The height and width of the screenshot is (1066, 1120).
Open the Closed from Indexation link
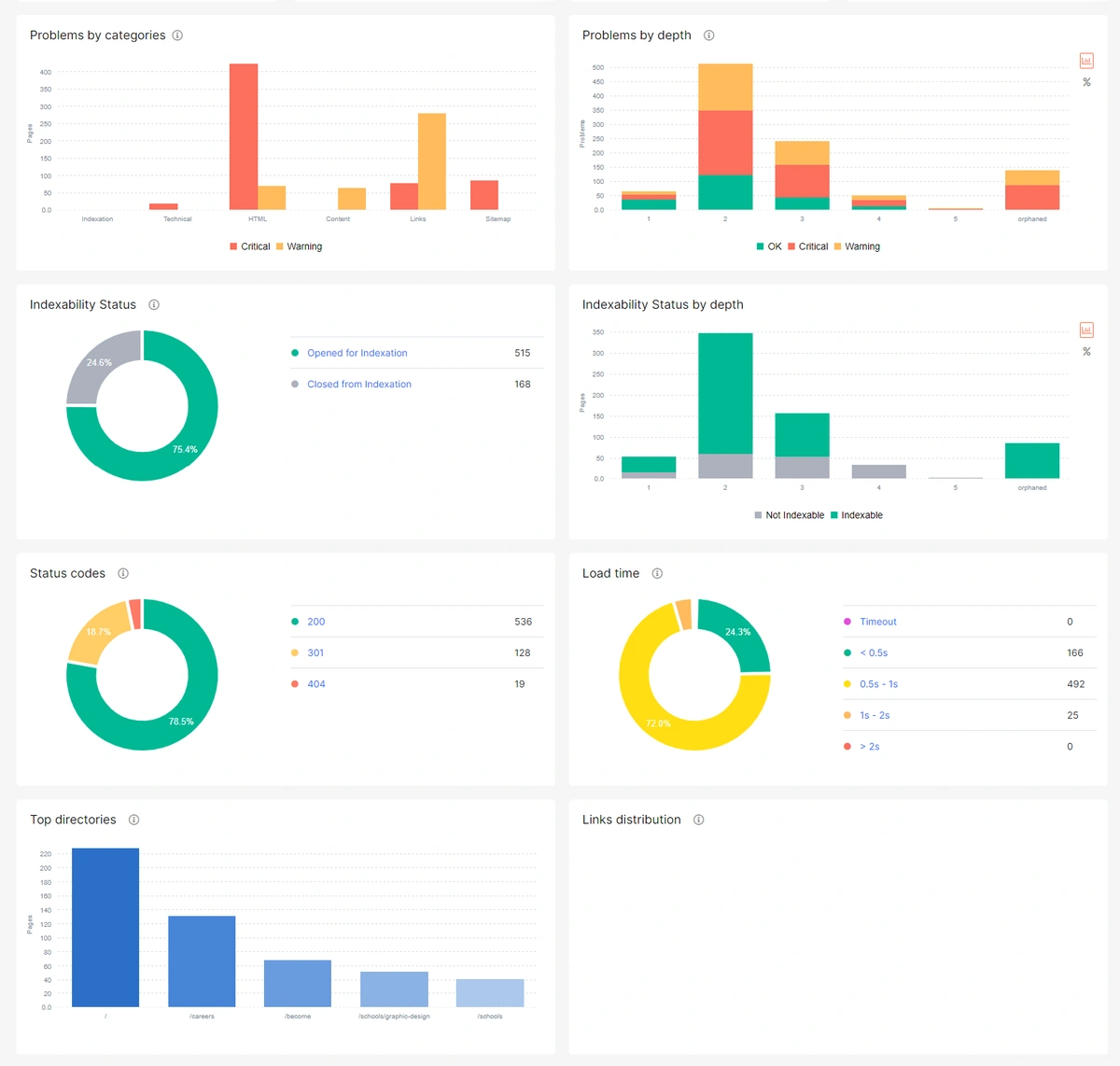[359, 384]
